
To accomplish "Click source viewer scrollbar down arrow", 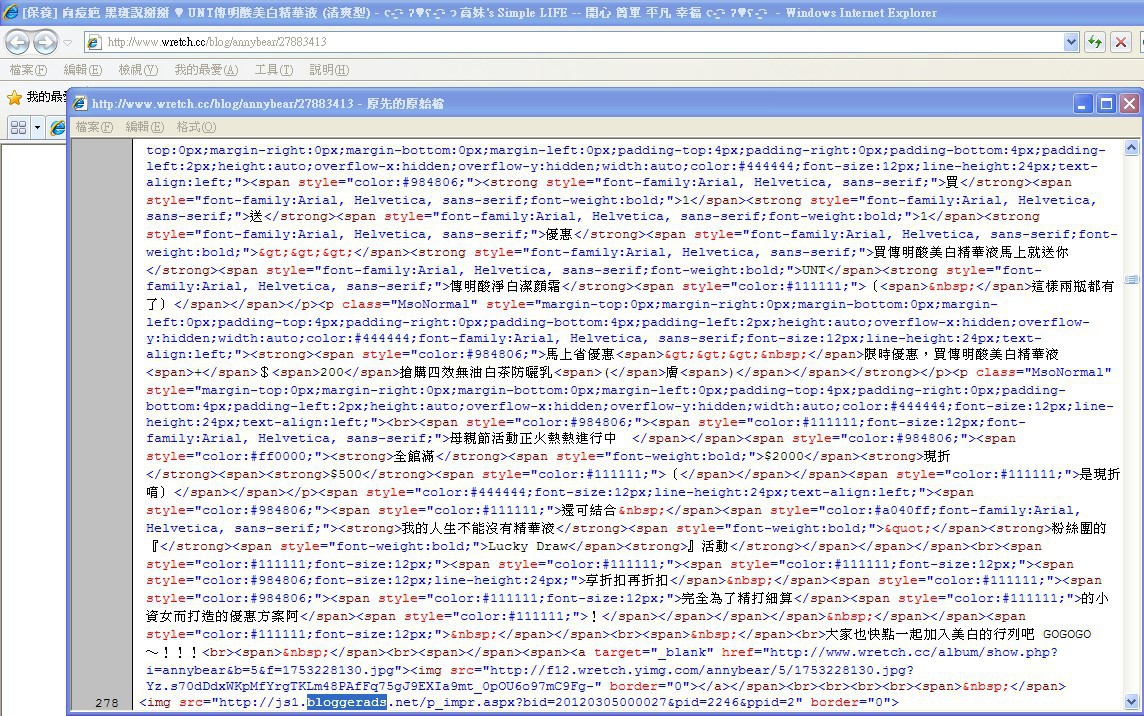I will pos(1132,702).
